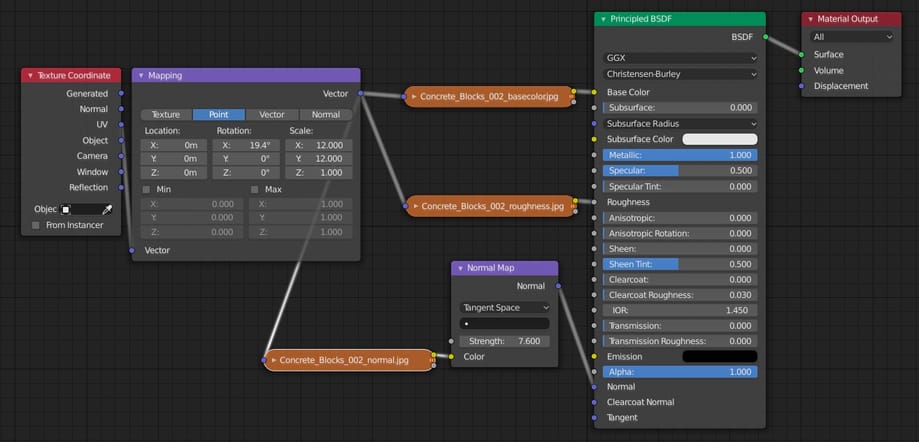Click the Volume input socket

point(801,70)
